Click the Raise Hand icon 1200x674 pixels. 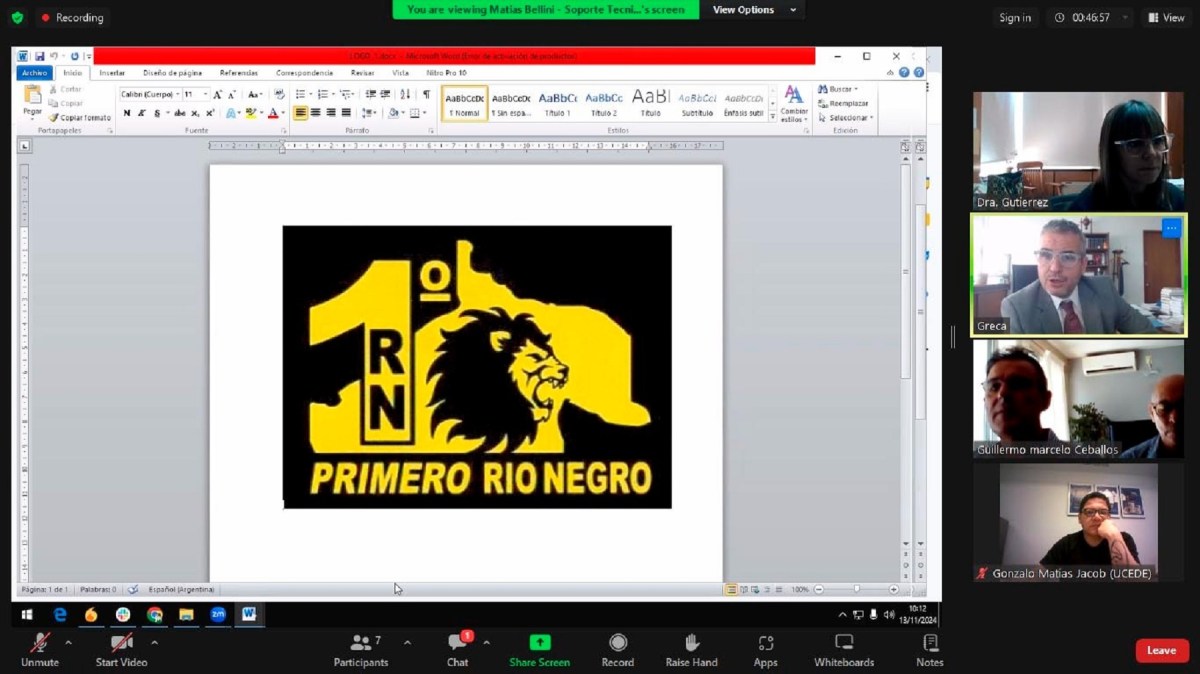point(691,643)
